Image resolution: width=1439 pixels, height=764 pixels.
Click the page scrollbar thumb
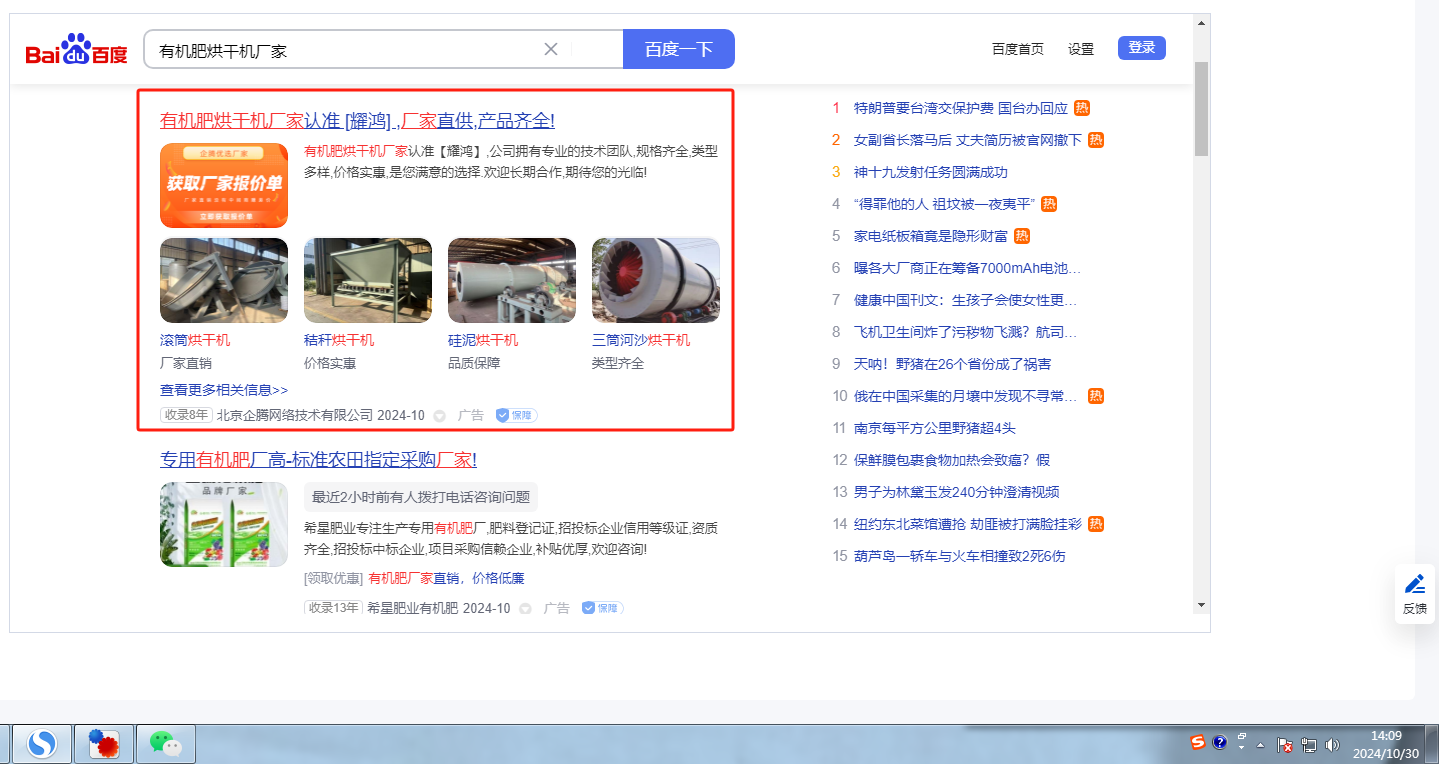point(1202,108)
